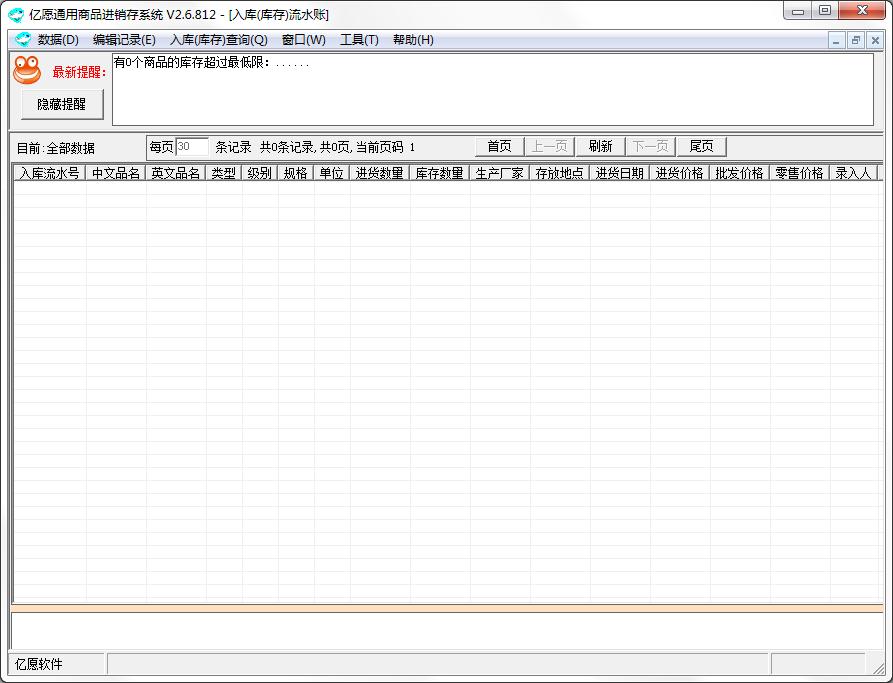
Task: Open the 编辑记录(E) menu
Action: pyautogui.click(x=124, y=40)
